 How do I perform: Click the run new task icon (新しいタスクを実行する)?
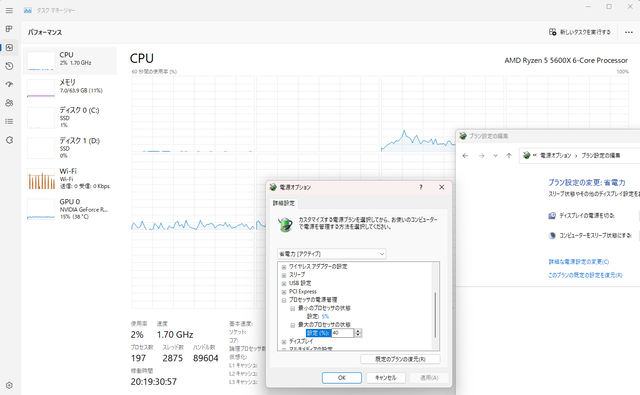click(552, 32)
